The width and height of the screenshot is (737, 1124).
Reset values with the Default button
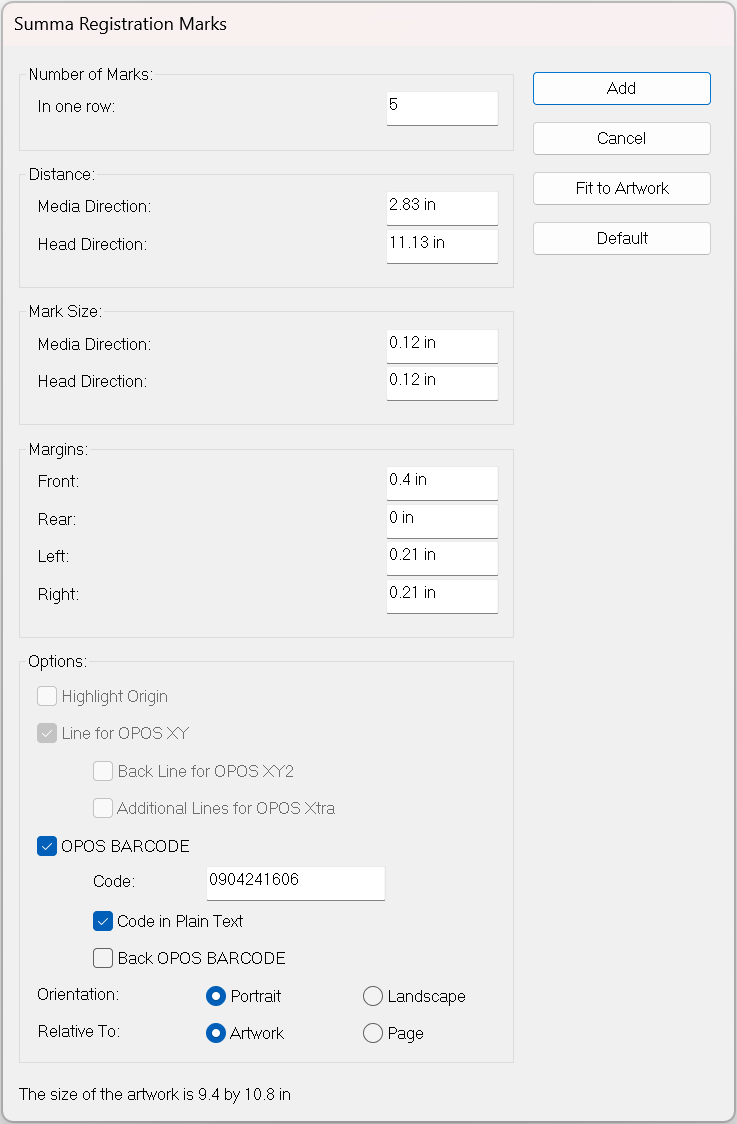click(622, 239)
